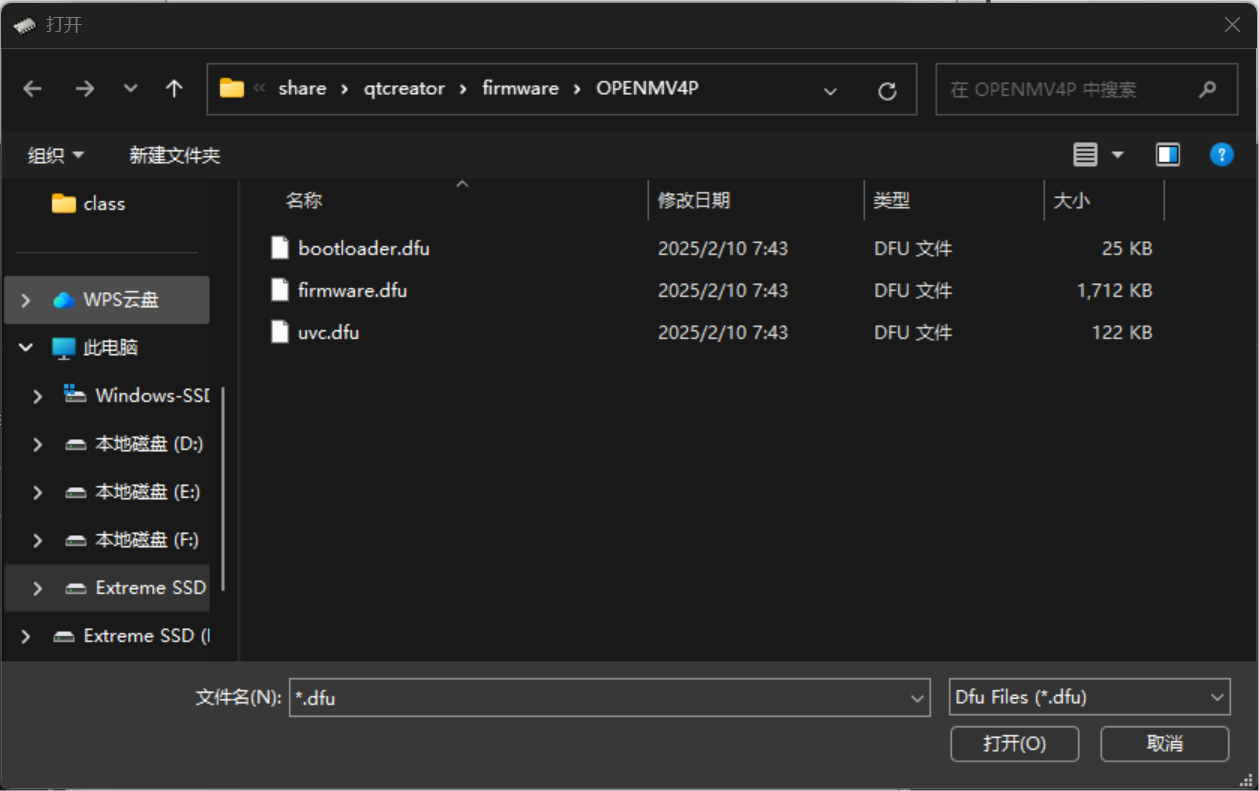Open the view options dropdown arrow
Screen dimensions: 1259x791
click(x=1117, y=154)
